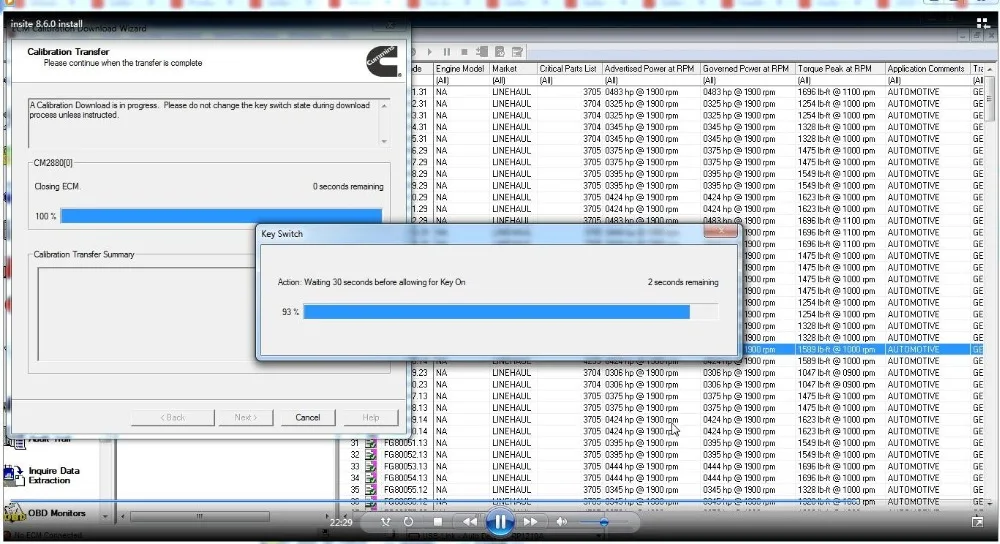Sort by the Application Comments column header
The width and height of the screenshot is (1000, 544).
[x=927, y=68]
